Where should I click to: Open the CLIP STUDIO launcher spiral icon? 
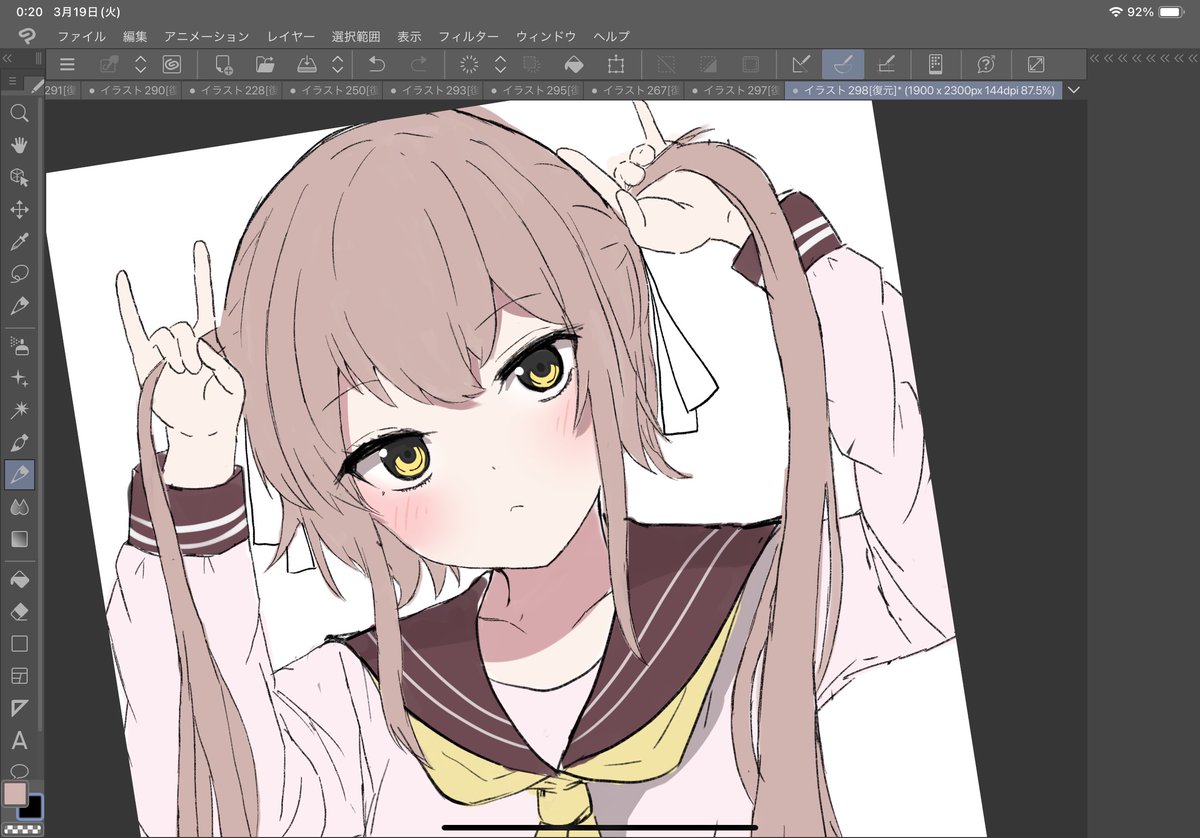(172, 65)
